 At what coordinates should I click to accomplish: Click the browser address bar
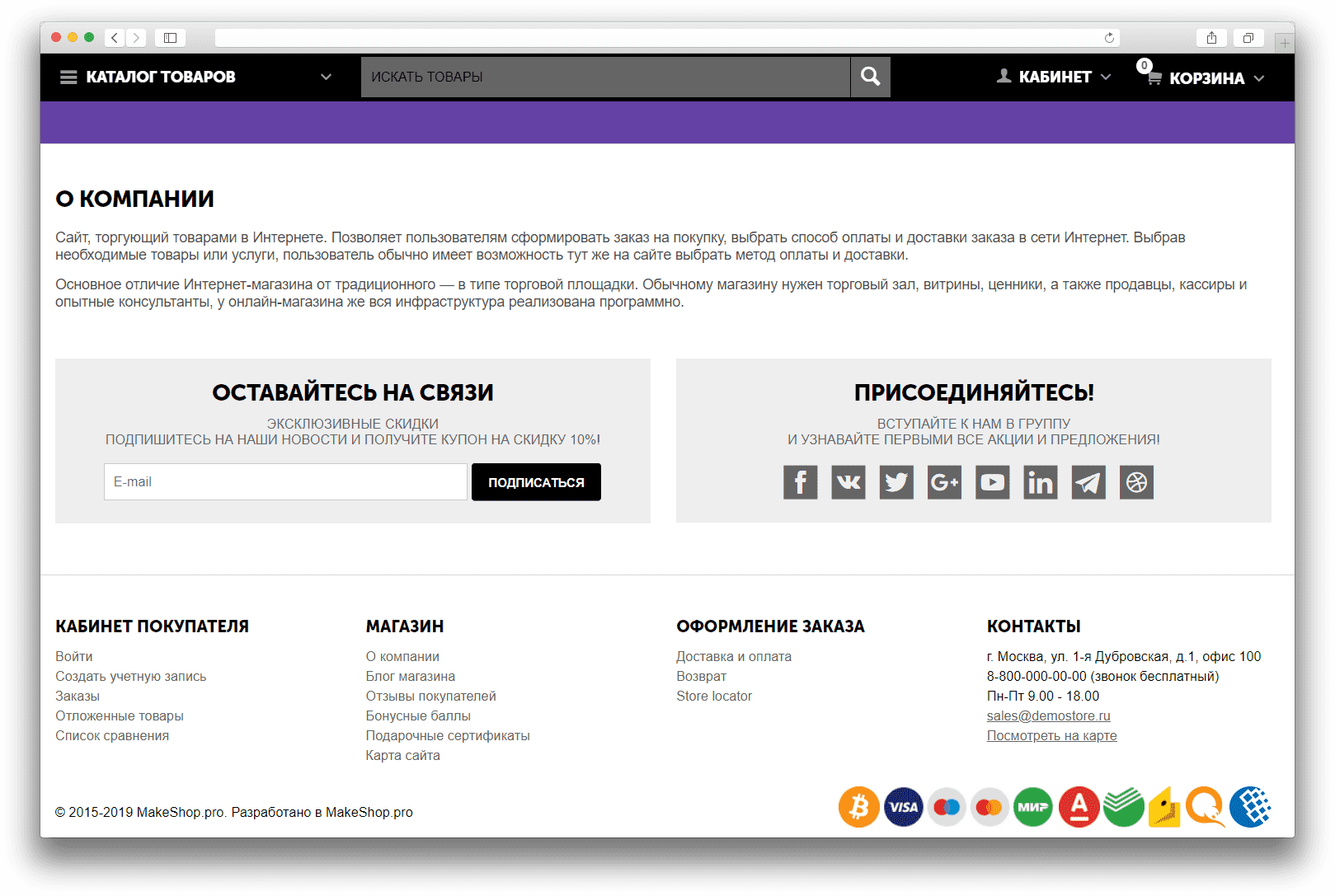[x=667, y=38]
